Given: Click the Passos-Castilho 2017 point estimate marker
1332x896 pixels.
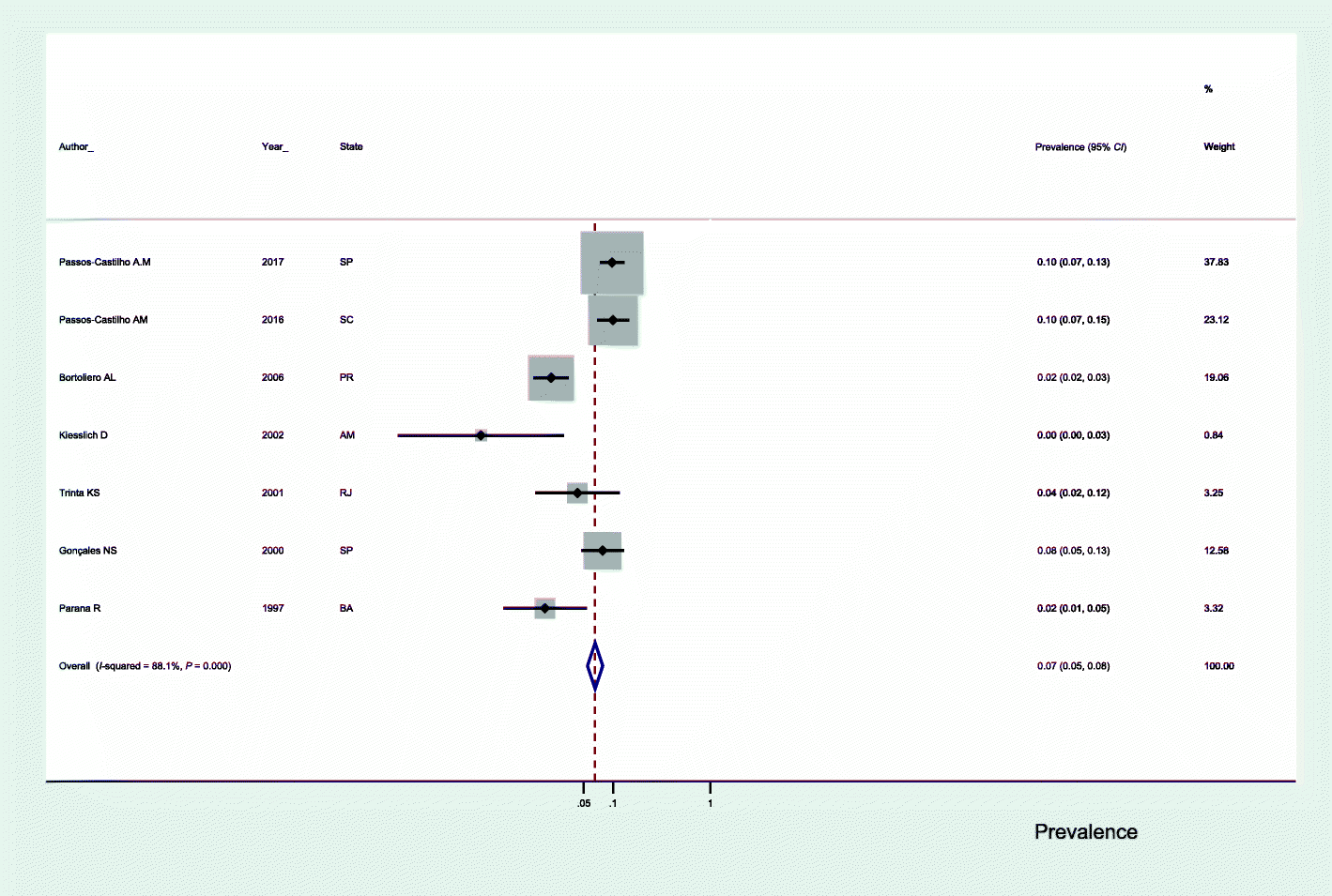Looking at the screenshot, I should point(612,263).
